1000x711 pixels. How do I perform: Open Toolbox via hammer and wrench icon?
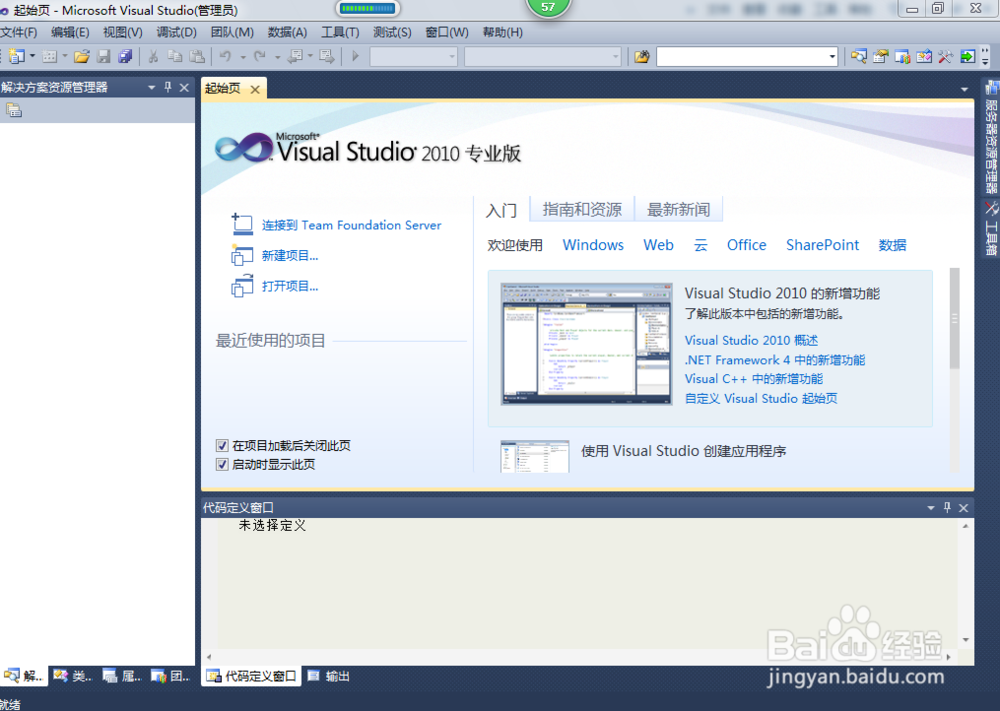pyautogui.click(x=946, y=57)
